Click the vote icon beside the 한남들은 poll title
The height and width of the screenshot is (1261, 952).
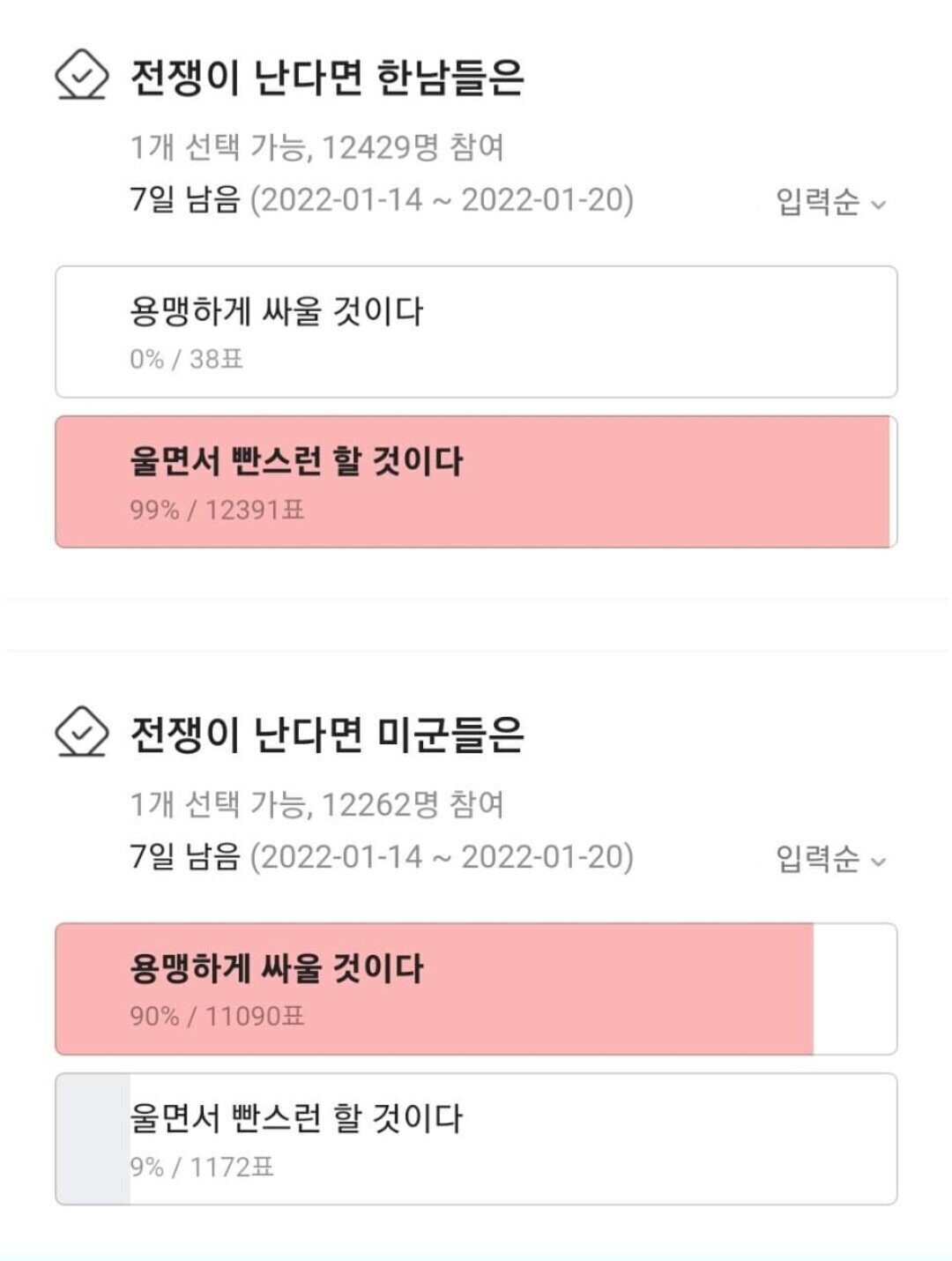pyautogui.click(x=82, y=75)
